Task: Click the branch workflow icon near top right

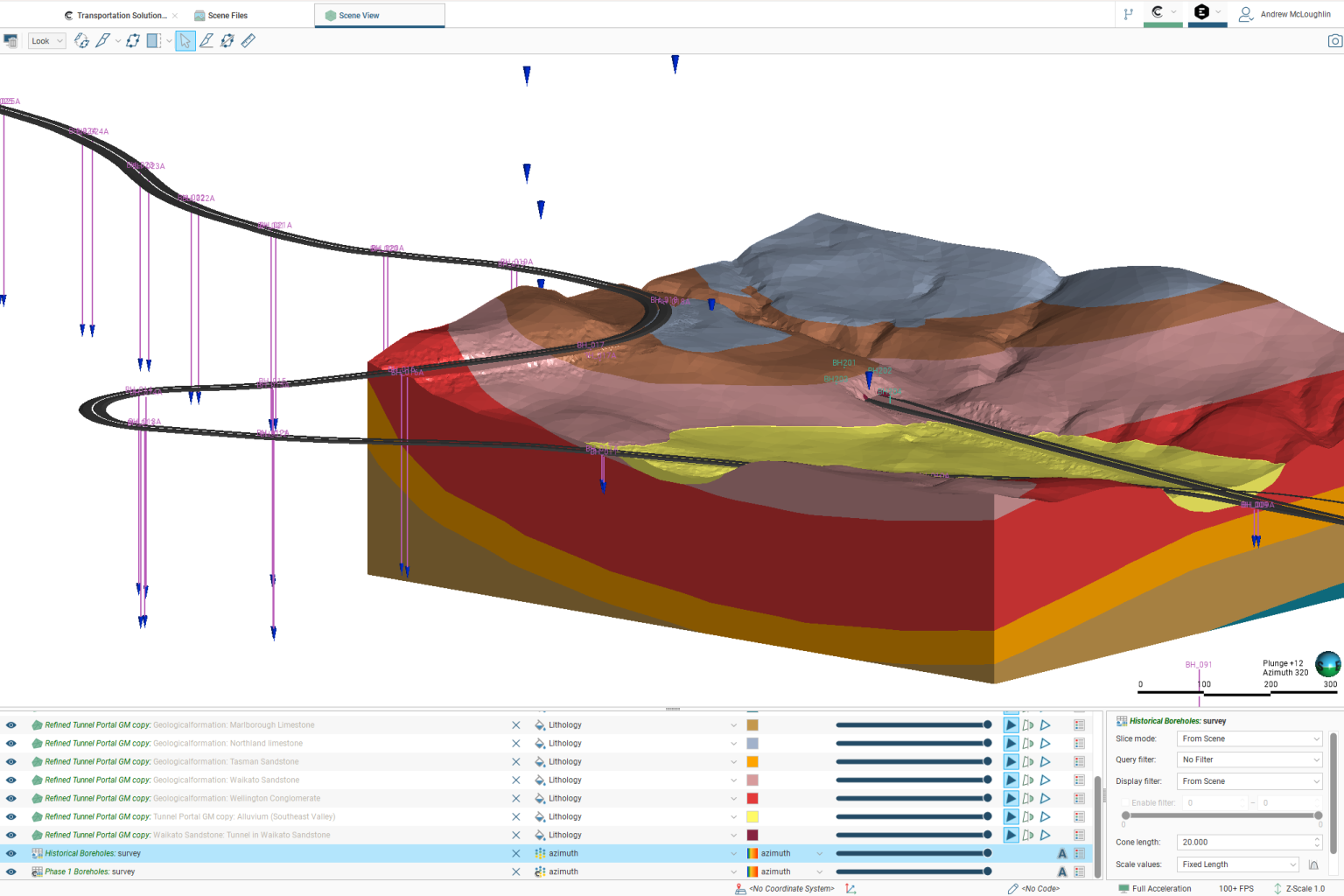Action: pos(1128,14)
